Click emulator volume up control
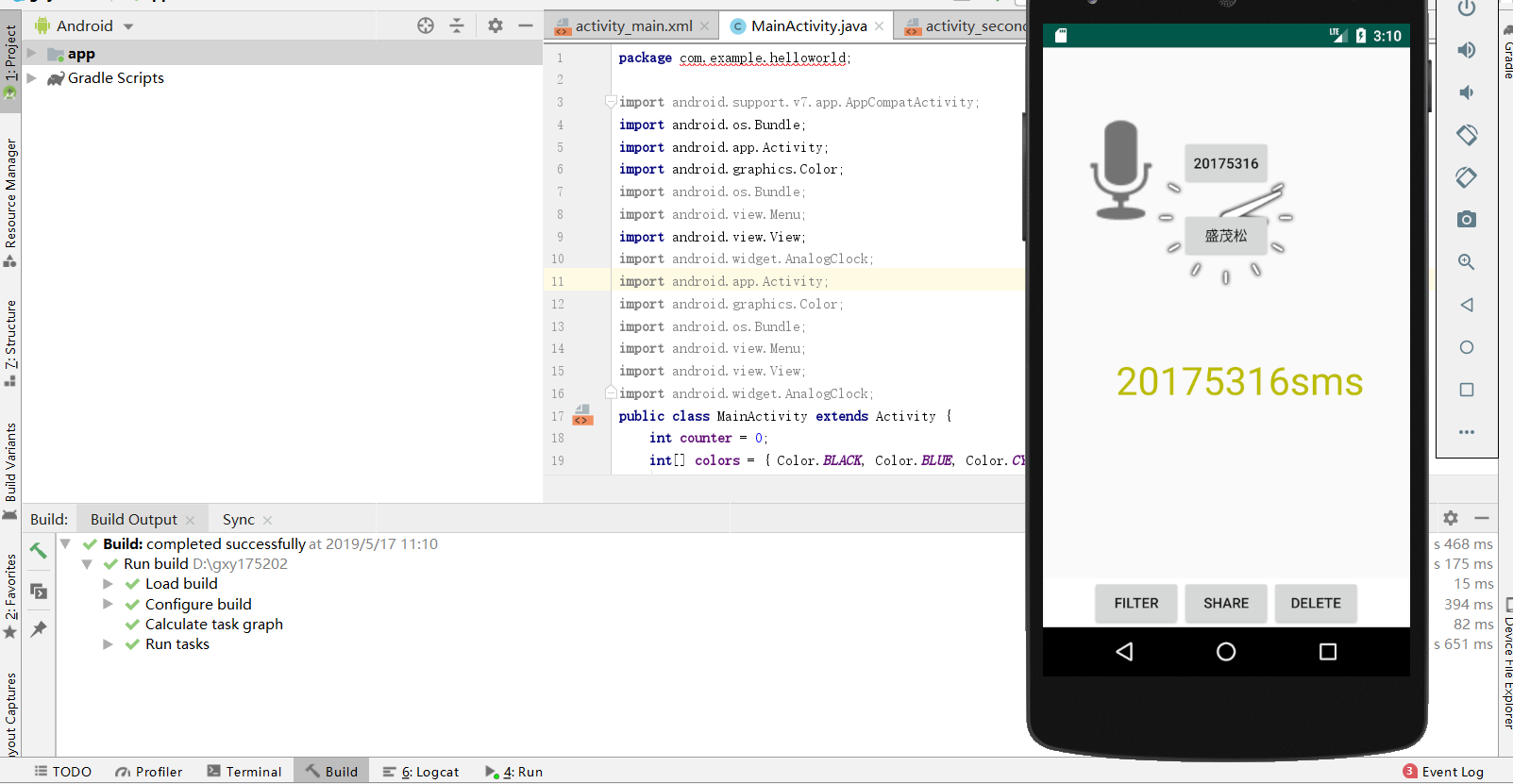Screen dimensions: 1513x784 1467,50
